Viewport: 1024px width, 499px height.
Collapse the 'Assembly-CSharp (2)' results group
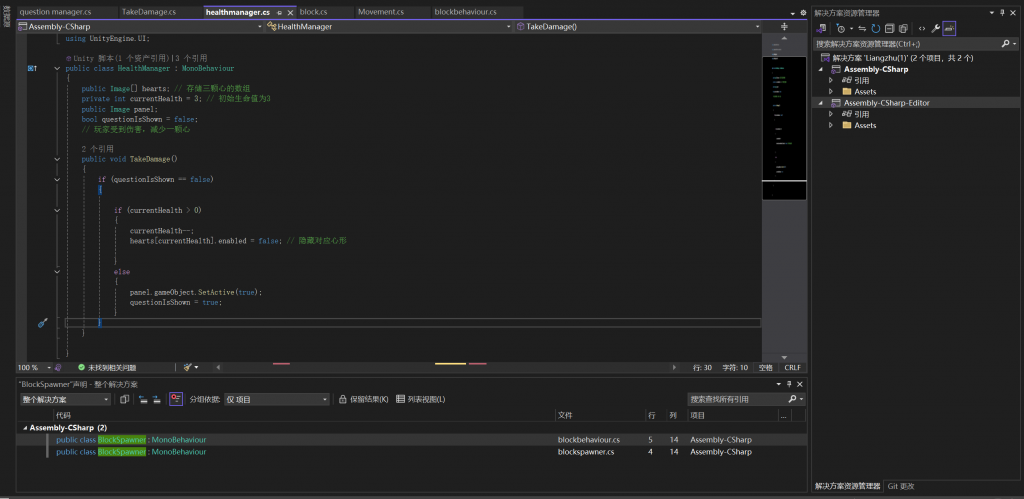[25, 428]
